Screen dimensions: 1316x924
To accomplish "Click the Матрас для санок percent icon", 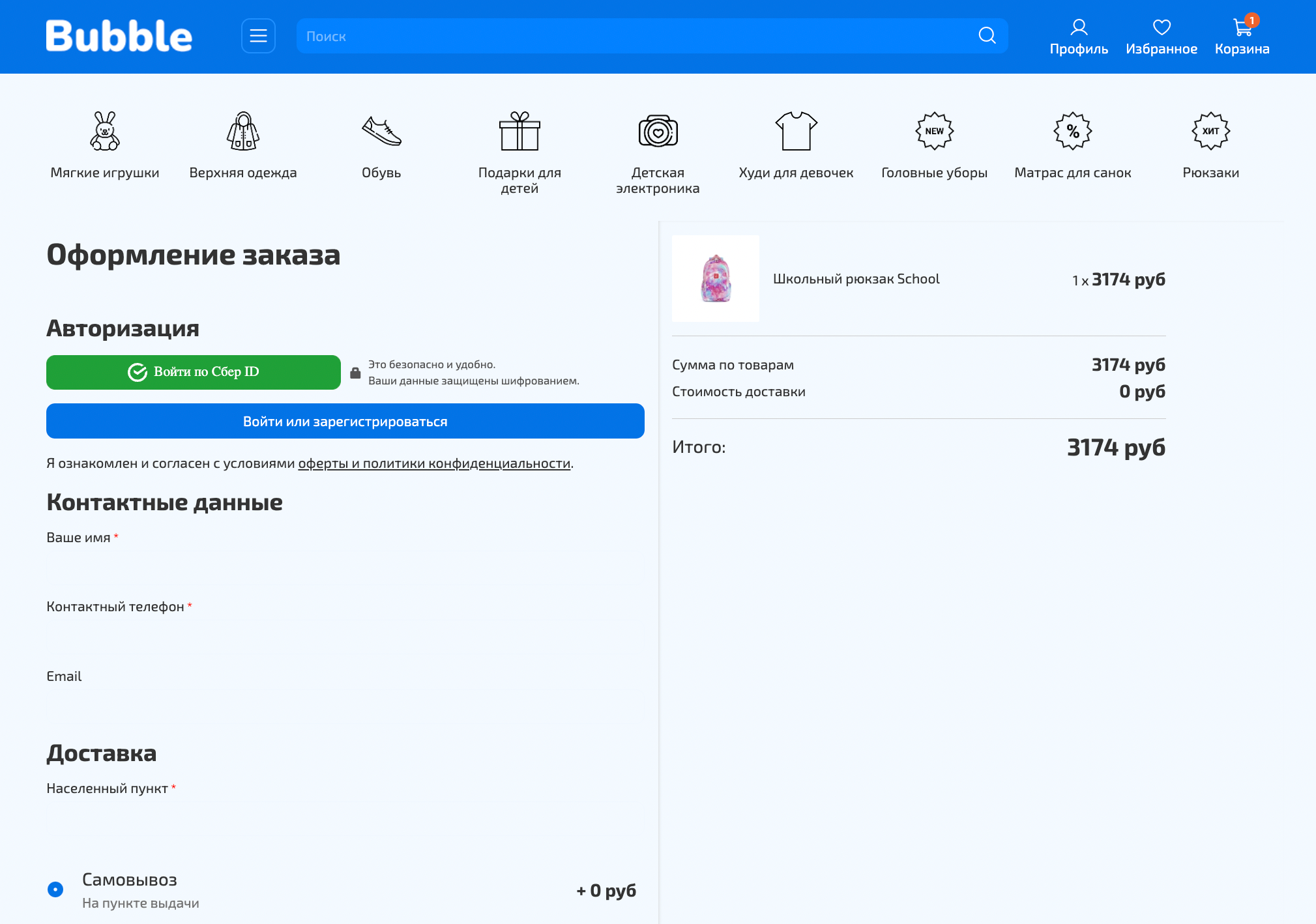I will point(1072,131).
